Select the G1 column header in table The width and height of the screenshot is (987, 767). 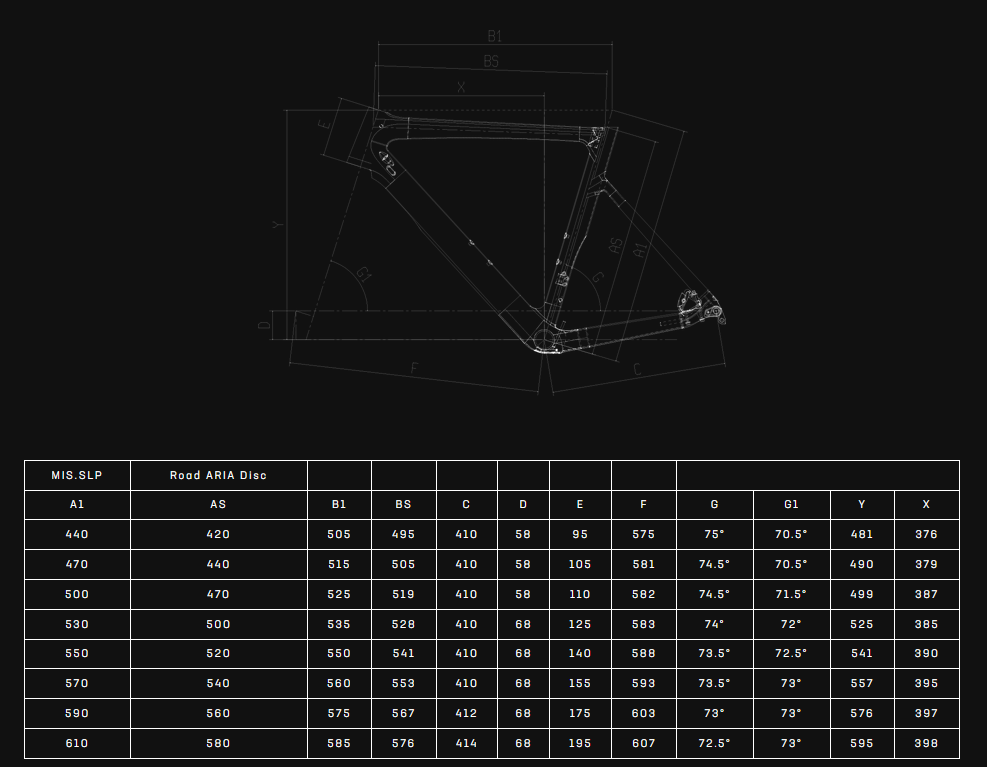pyautogui.click(x=791, y=505)
